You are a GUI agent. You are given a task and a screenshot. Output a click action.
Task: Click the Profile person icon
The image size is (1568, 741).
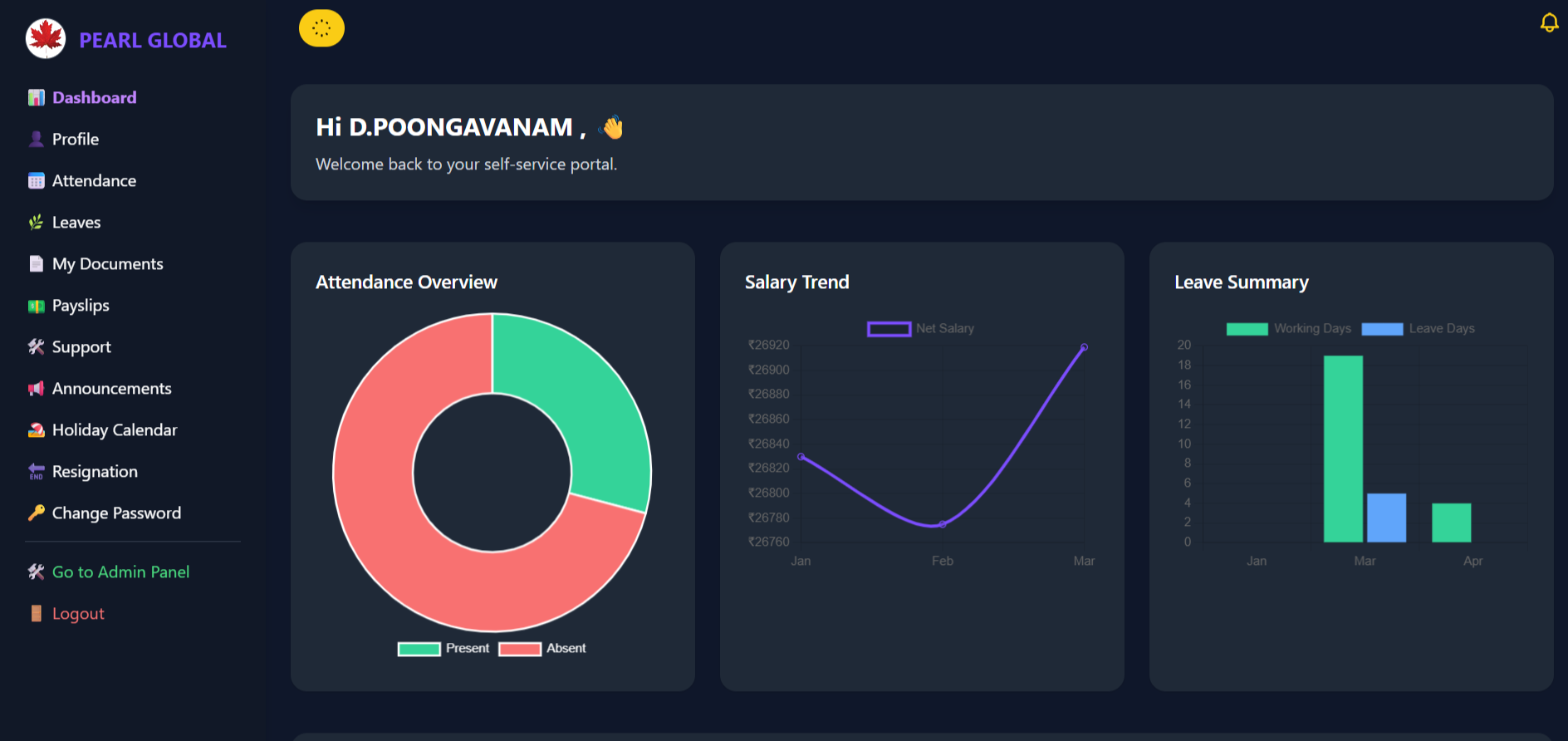point(36,140)
